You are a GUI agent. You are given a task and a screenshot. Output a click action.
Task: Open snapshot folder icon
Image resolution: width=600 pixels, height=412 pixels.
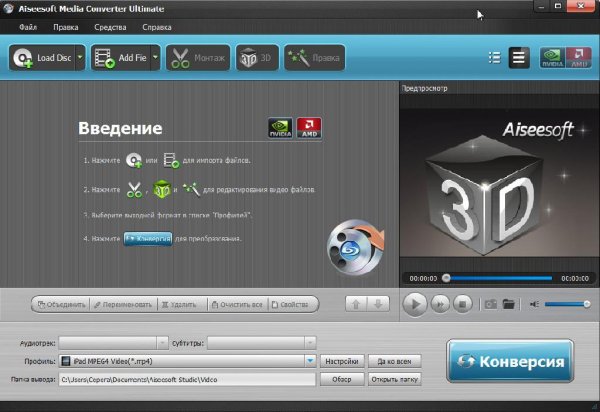[509, 305]
